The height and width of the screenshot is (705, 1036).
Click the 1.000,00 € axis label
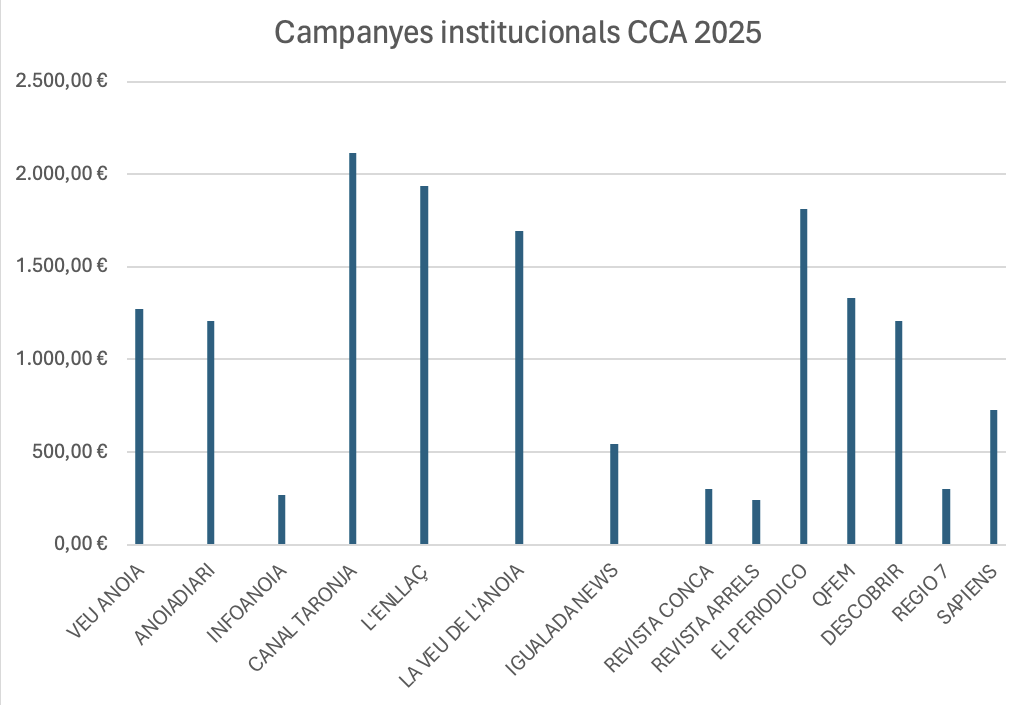click(61, 359)
